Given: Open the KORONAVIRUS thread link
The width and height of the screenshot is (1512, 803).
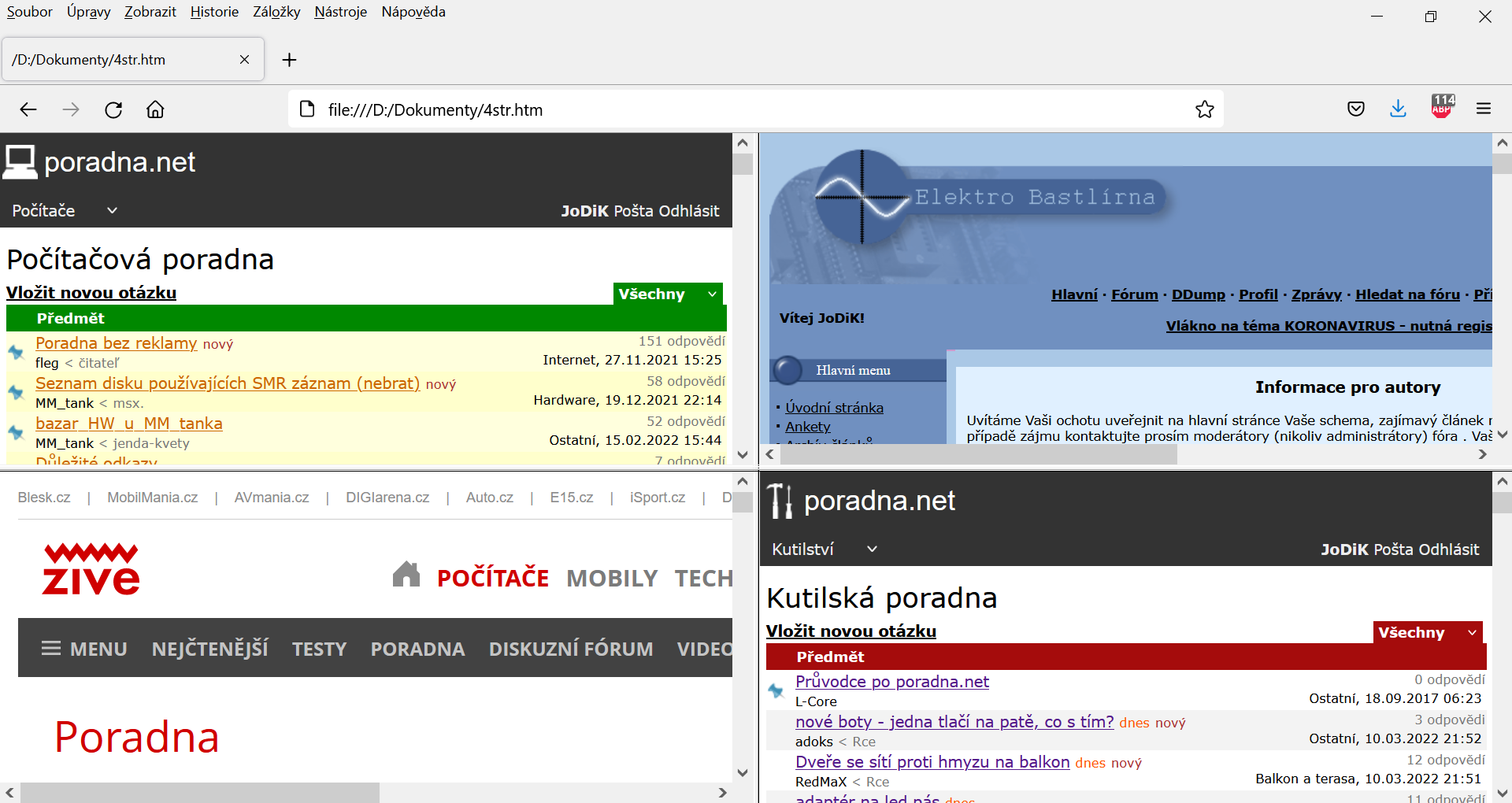Looking at the screenshot, I should 1329,326.
